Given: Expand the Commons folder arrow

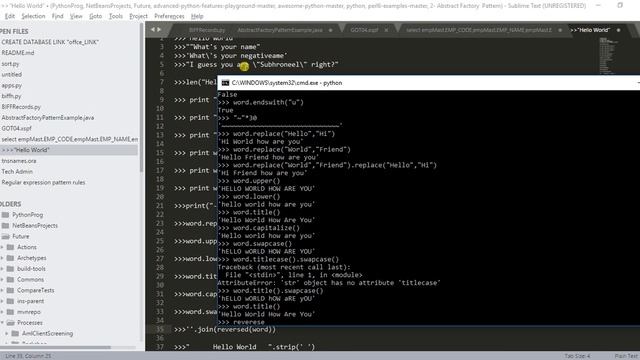Looking at the screenshot, I should tap(2, 280).
